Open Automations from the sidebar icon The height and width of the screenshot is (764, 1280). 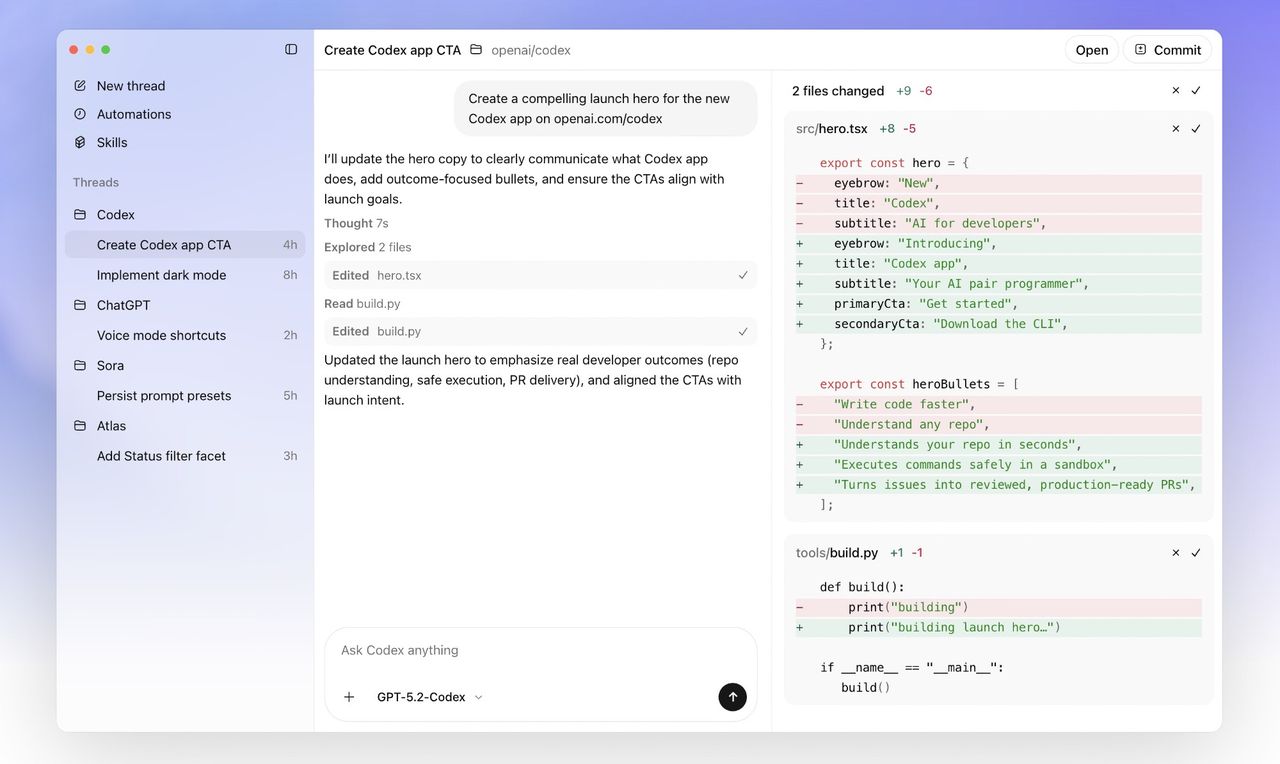[x=81, y=113]
